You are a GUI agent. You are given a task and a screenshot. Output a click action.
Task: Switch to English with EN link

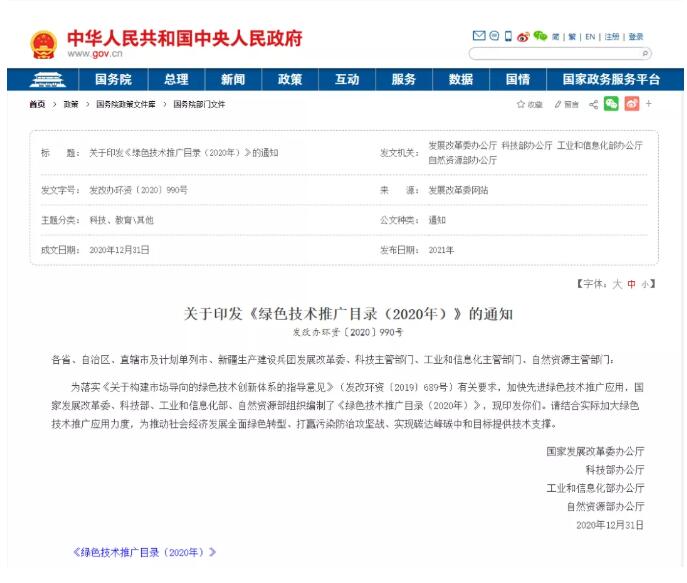590,37
